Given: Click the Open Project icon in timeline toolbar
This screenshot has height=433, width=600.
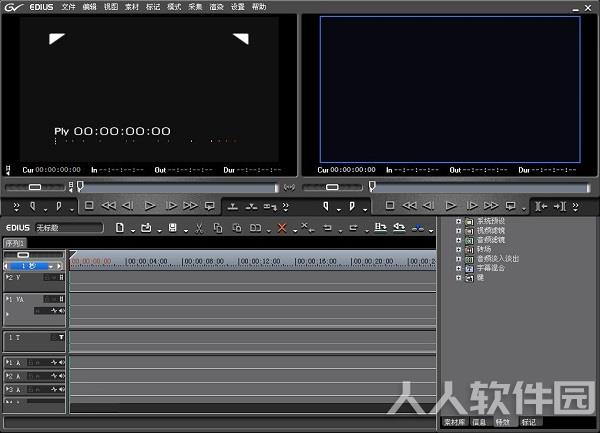Looking at the screenshot, I should click(146, 228).
